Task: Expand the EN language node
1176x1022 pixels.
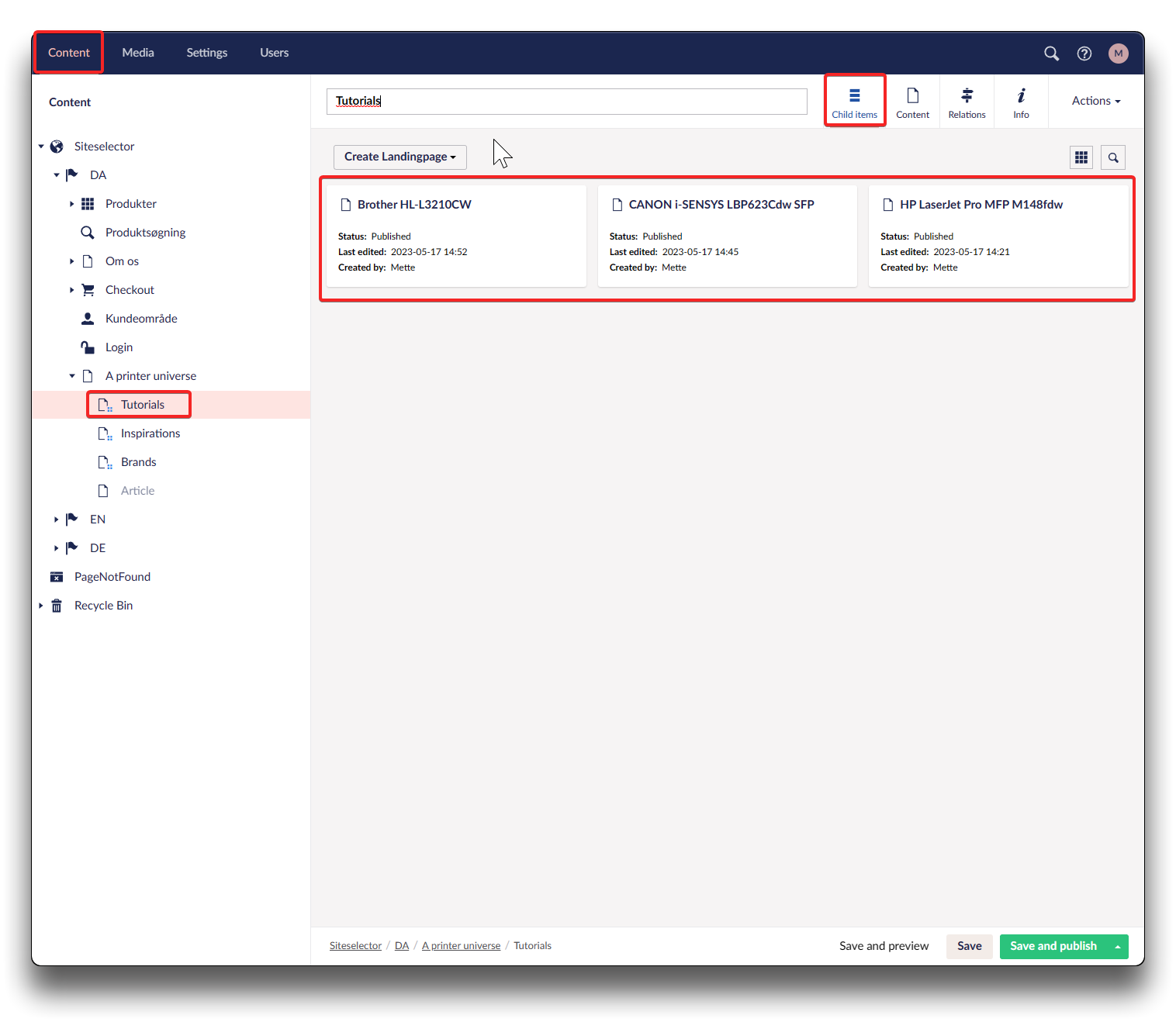Action: pos(57,520)
